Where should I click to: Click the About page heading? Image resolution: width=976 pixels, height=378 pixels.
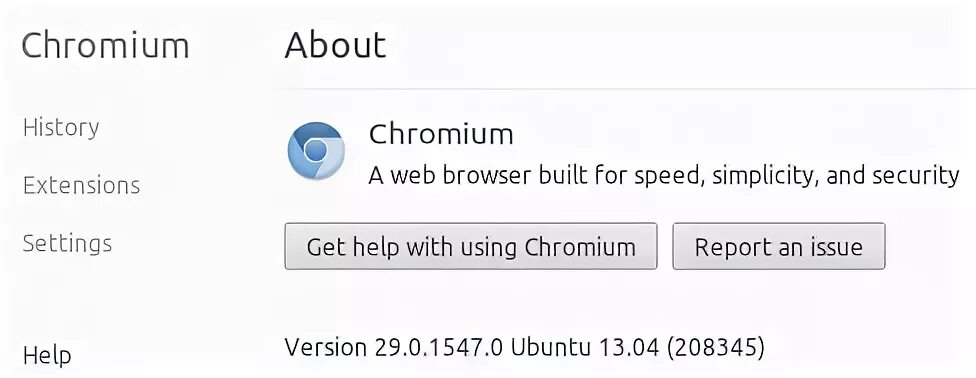click(336, 45)
